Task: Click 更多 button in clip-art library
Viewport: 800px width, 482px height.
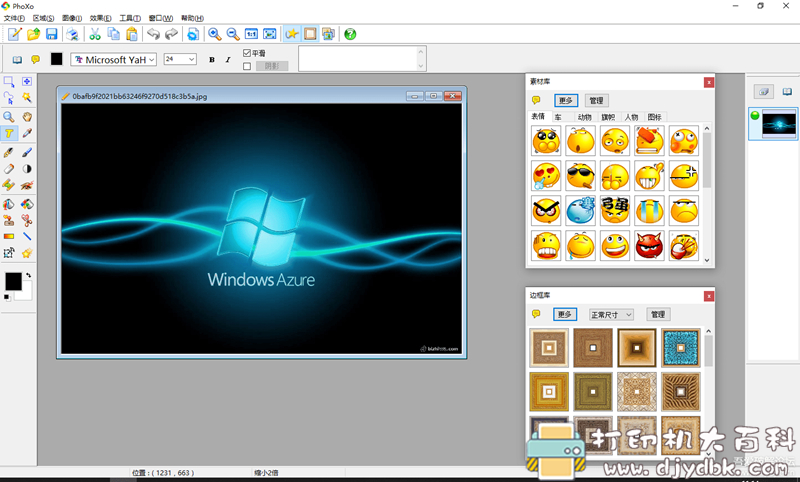Action: click(x=566, y=100)
